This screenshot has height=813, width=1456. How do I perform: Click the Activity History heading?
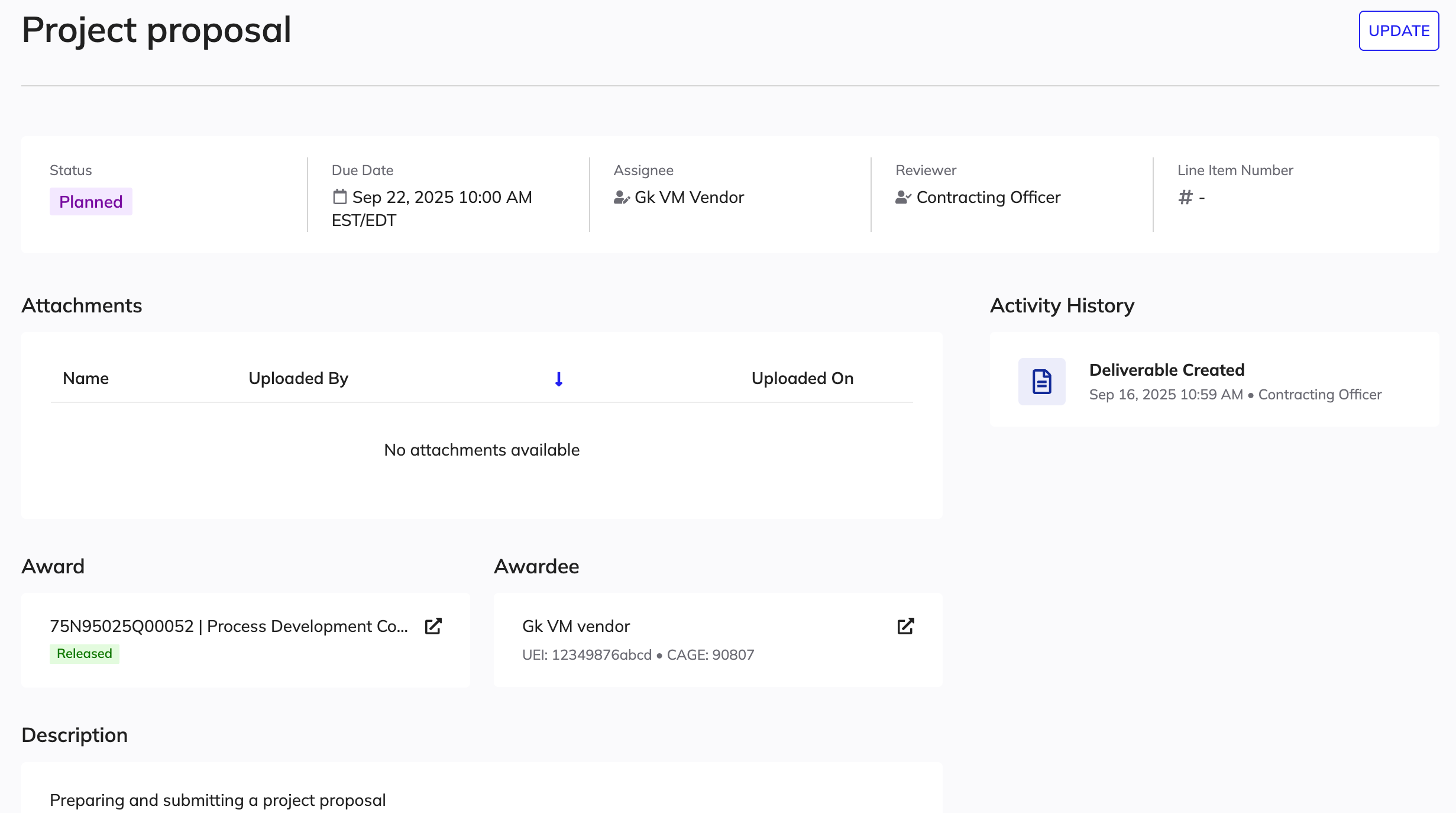coord(1062,305)
